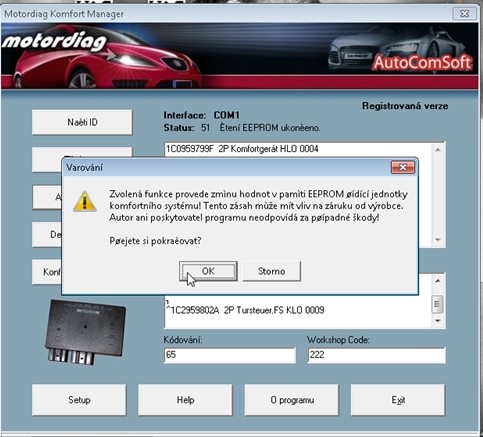
Task: Confirm the warning with the OK button
Action: click(x=208, y=271)
